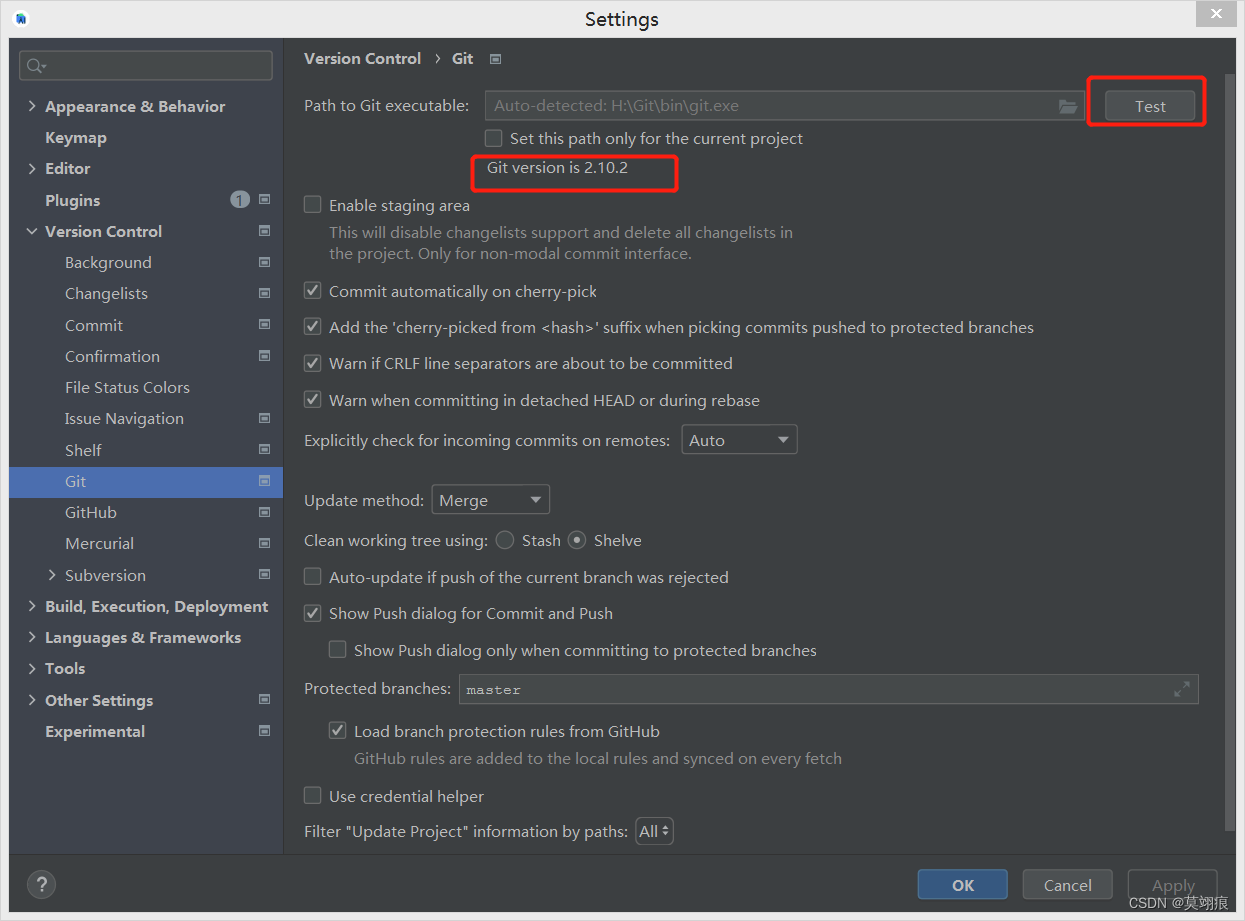Uncheck Commit automatically on cherry-pick

coord(313,291)
